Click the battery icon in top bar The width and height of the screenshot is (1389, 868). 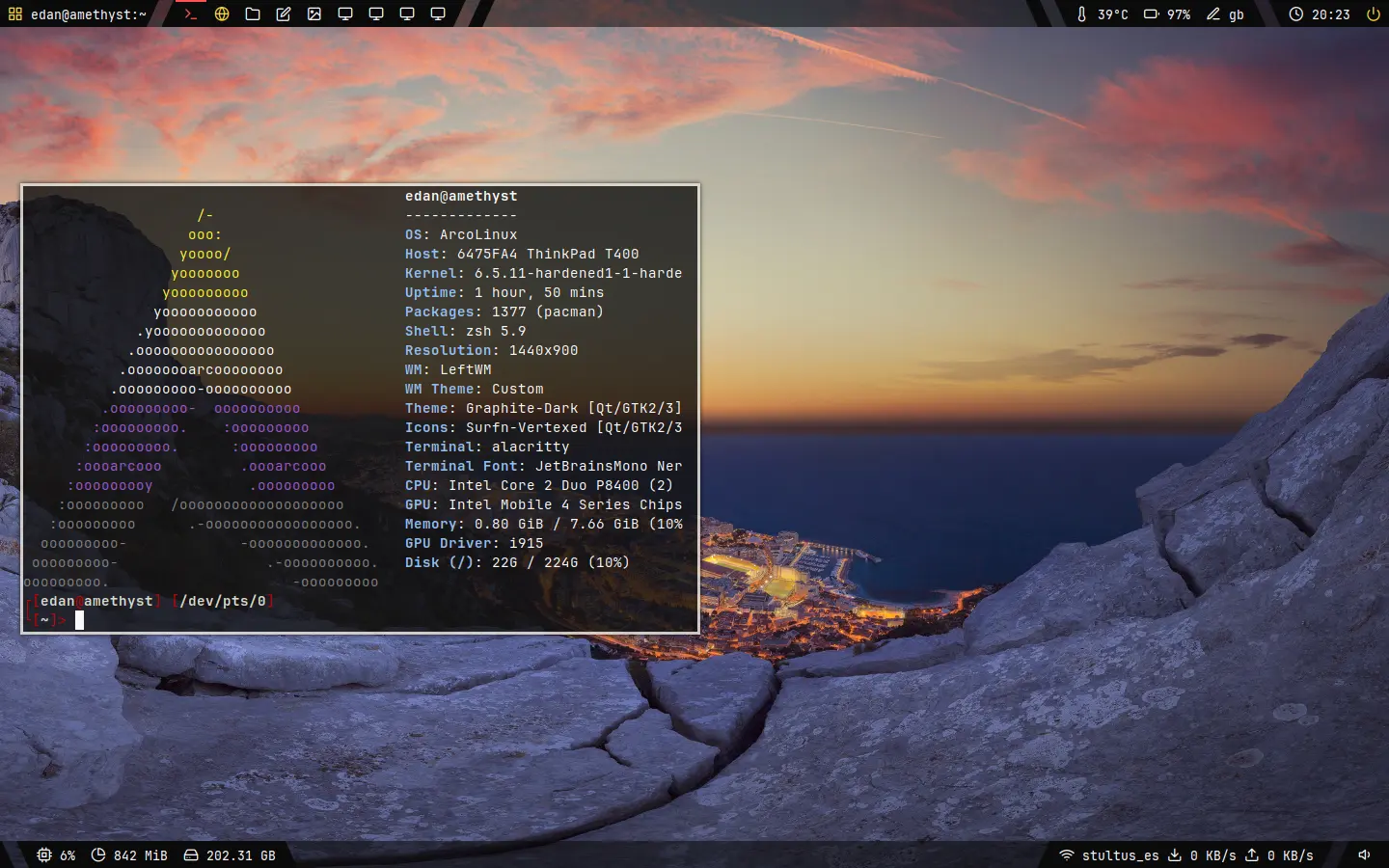pos(1151,14)
